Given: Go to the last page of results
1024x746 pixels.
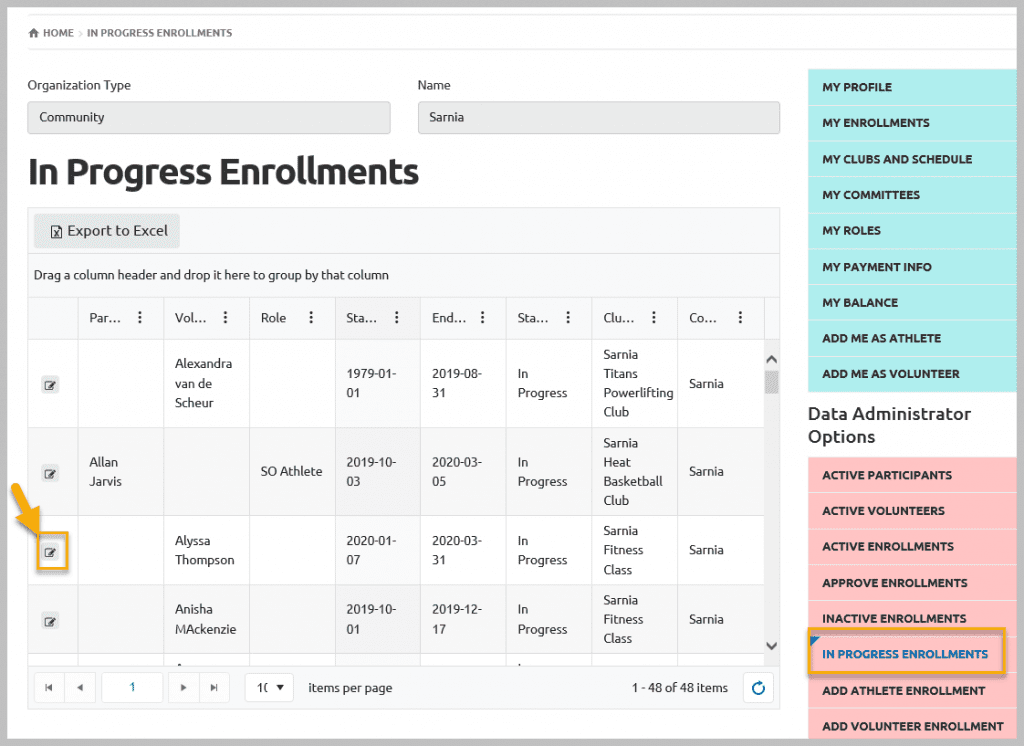Looking at the screenshot, I should click(x=213, y=688).
